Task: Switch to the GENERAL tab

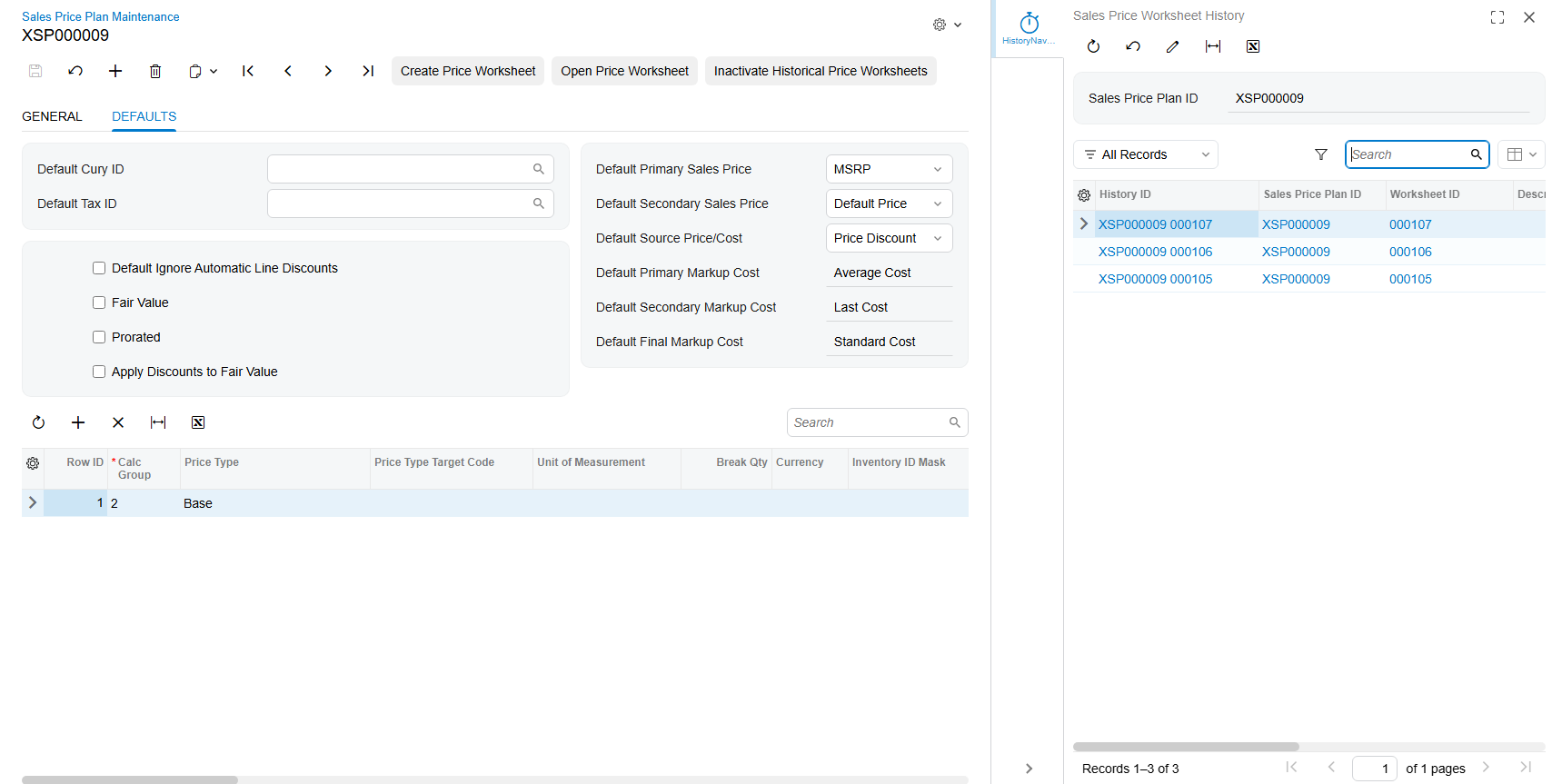Action: pyautogui.click(x=52, y=116)
